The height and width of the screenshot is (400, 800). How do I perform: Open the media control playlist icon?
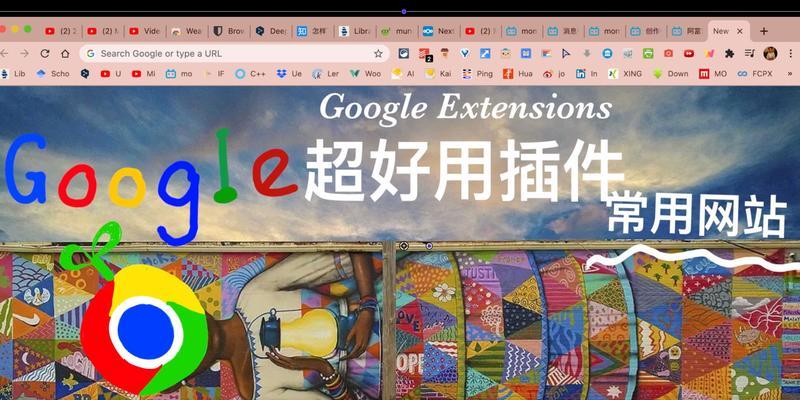click(749, 53)
